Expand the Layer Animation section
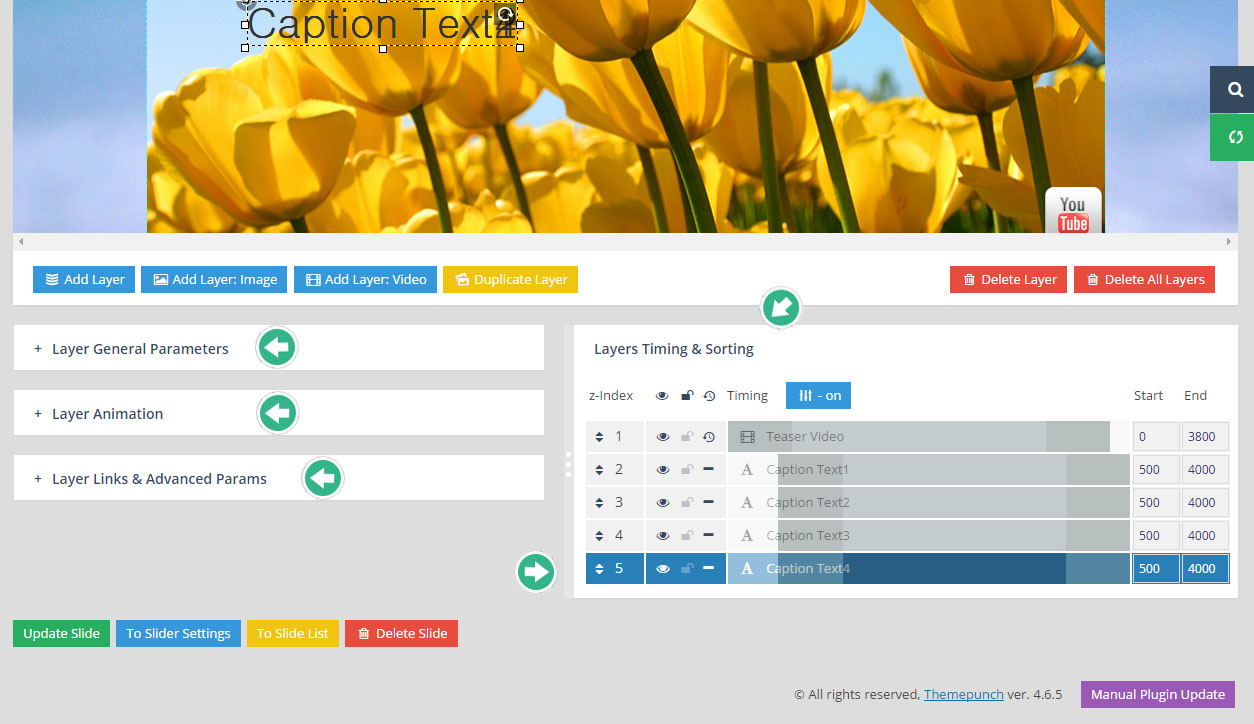Viewport: 1254px width, 724px height. click(107, 414)
